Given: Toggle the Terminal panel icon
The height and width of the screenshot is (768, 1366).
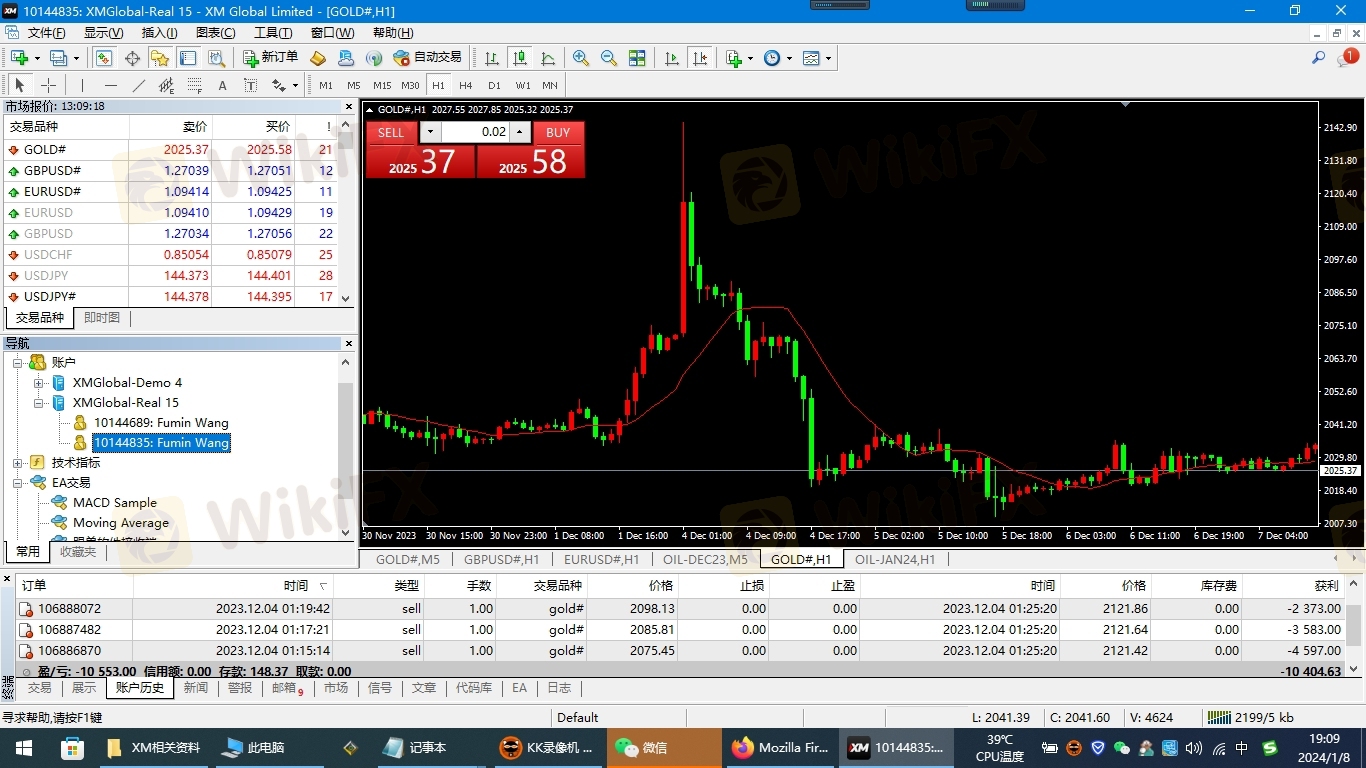Looking at the screenshot, I should click(x=187, y=58).
